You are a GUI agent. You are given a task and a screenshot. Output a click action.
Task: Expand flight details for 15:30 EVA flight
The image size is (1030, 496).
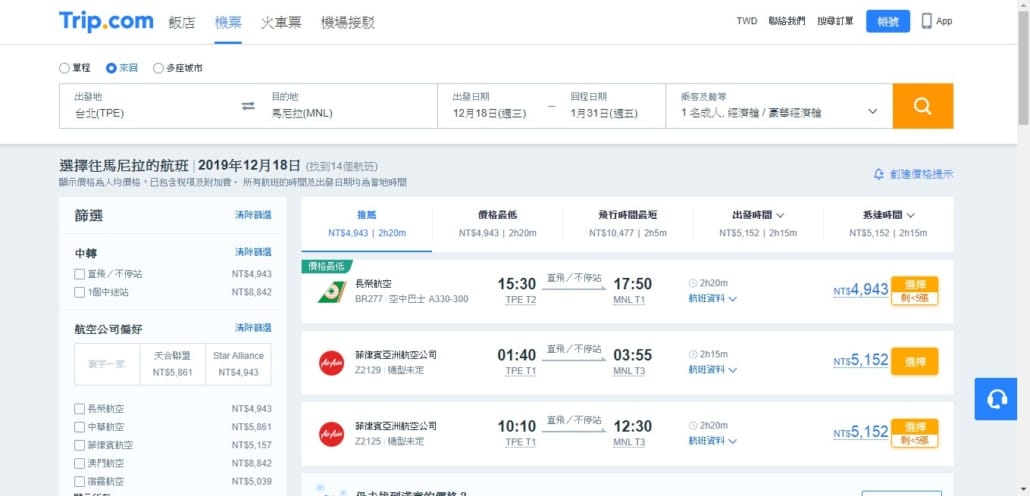click(x=712, y=298)
